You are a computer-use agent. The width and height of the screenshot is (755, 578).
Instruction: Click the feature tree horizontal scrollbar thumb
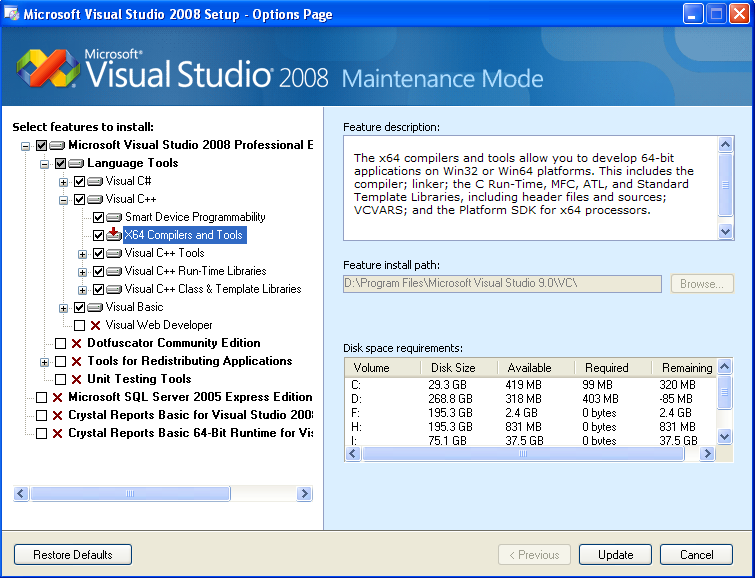coord(130,493)
